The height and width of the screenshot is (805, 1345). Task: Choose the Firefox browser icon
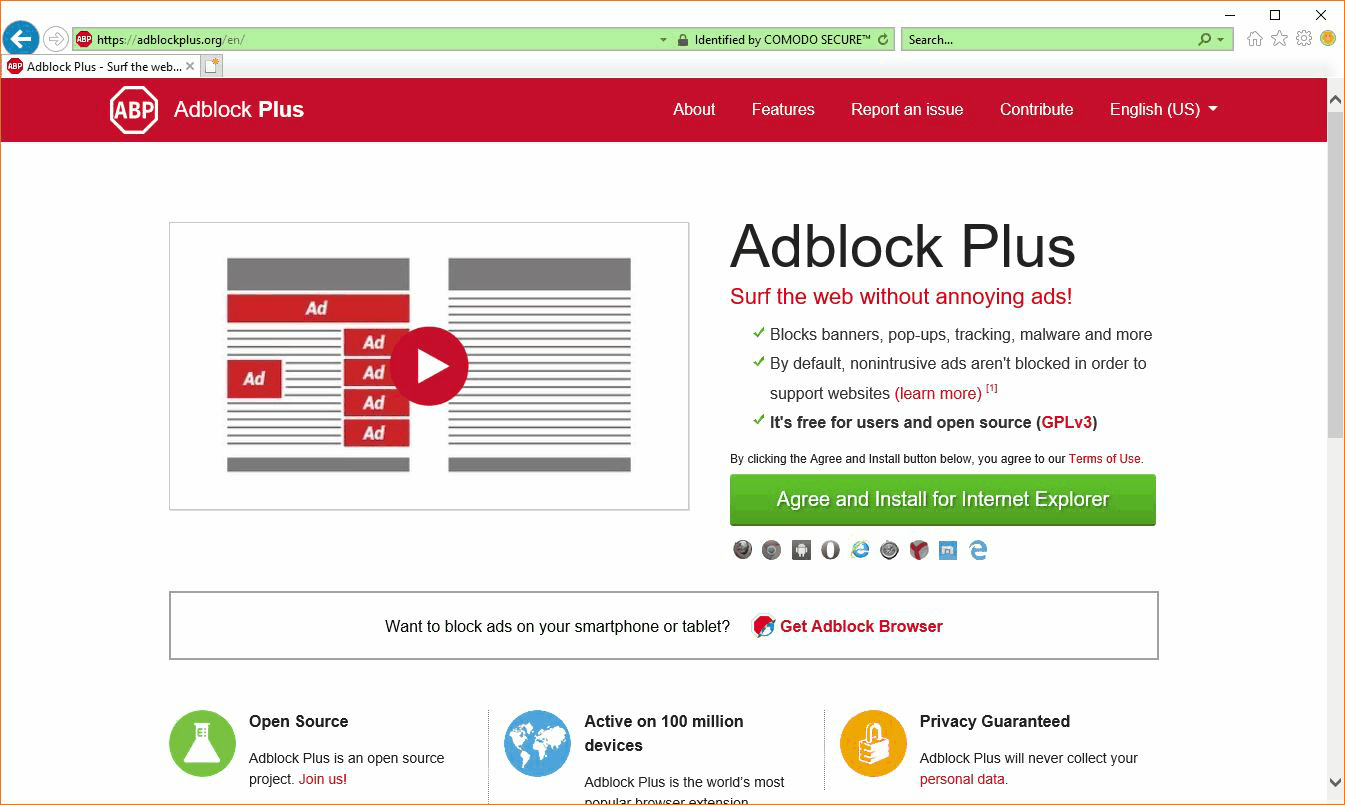pos(742,549)
